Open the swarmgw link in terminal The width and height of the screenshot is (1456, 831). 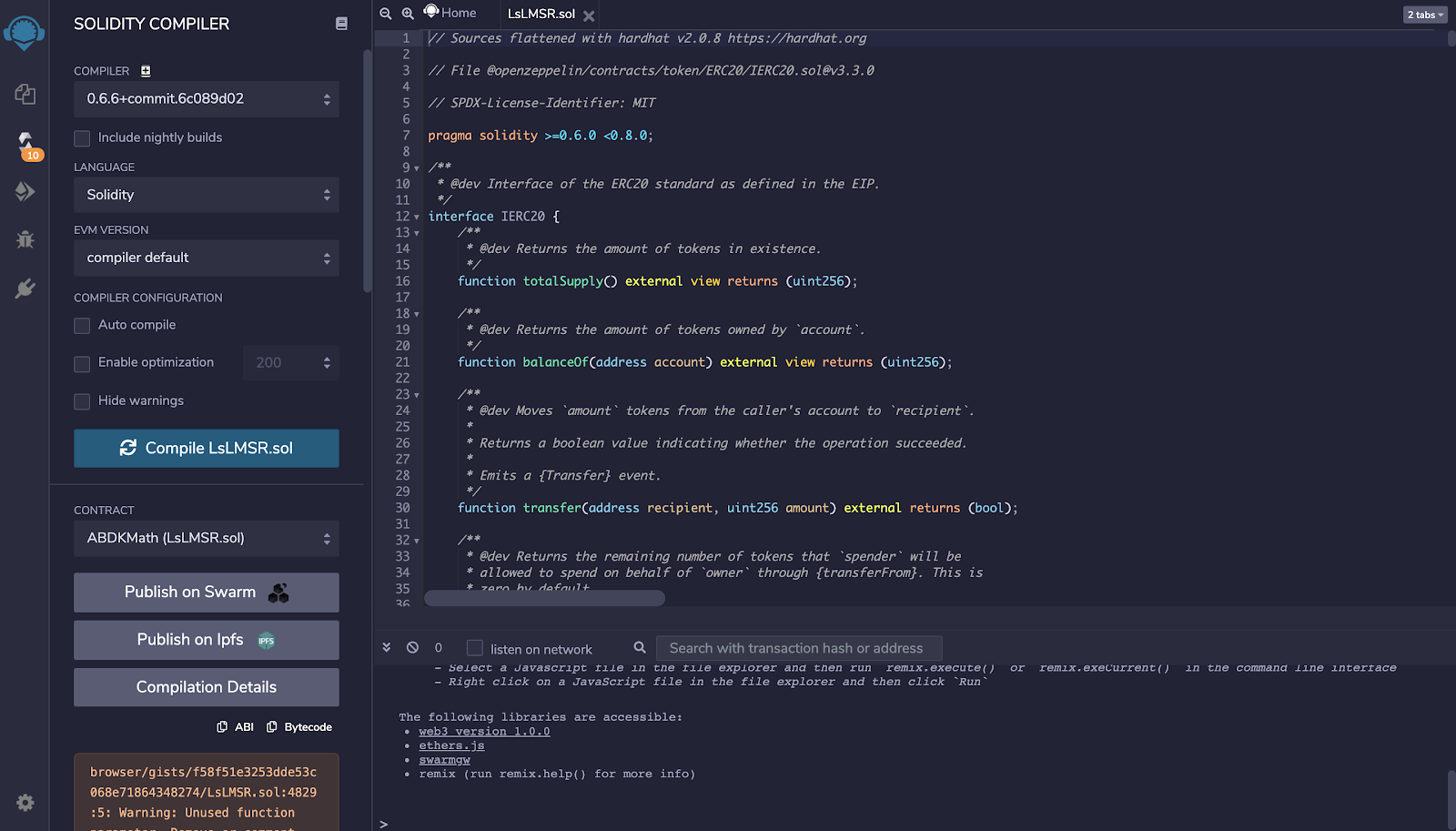(x=444, y=760)
